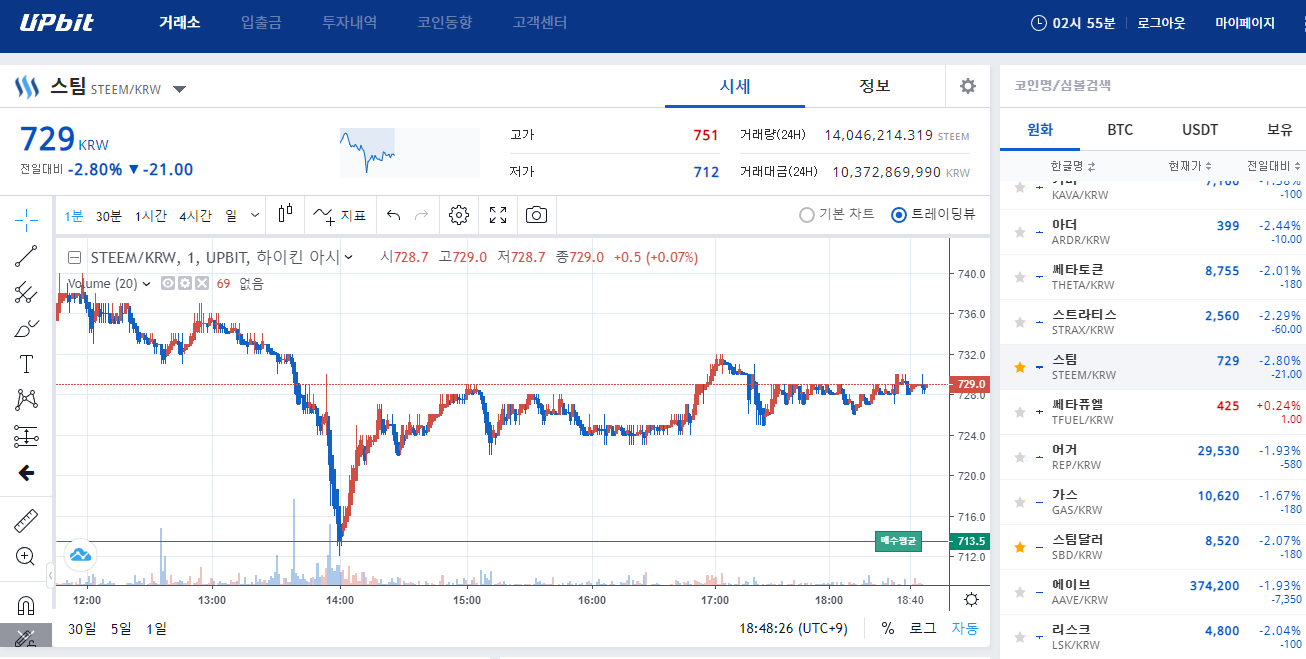The image size is (1306, 659).
Task: Select the pitchfork drawing tool
Action: pyautogui.click(x=27, y=292)
